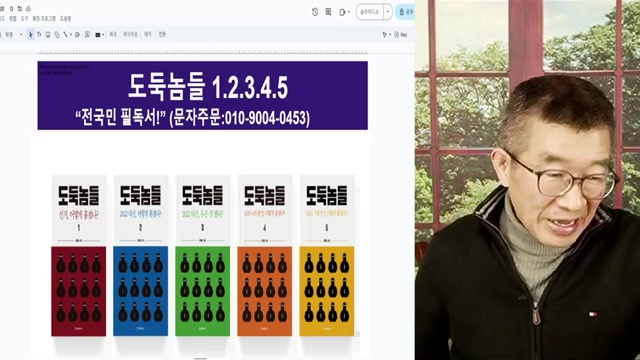Image resolution: width=640 pixels, height=360 pixels.
Task: Select the green book cover numbered 3
Action: pos(202,256)
